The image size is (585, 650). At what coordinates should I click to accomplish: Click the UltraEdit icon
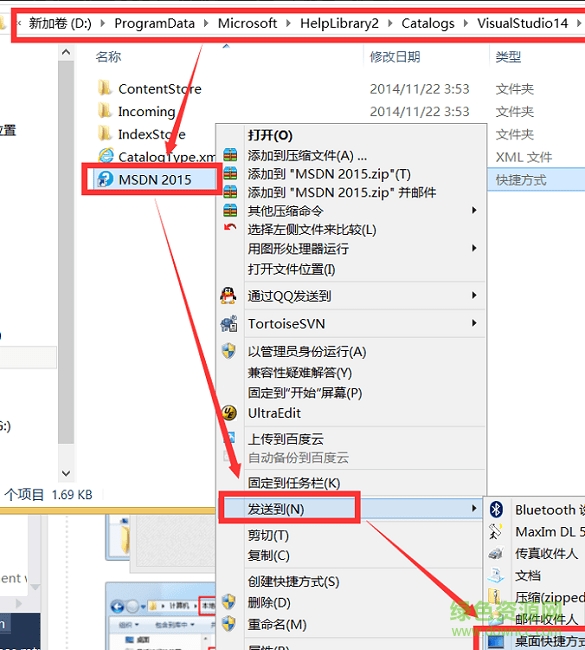coord(229,412)
